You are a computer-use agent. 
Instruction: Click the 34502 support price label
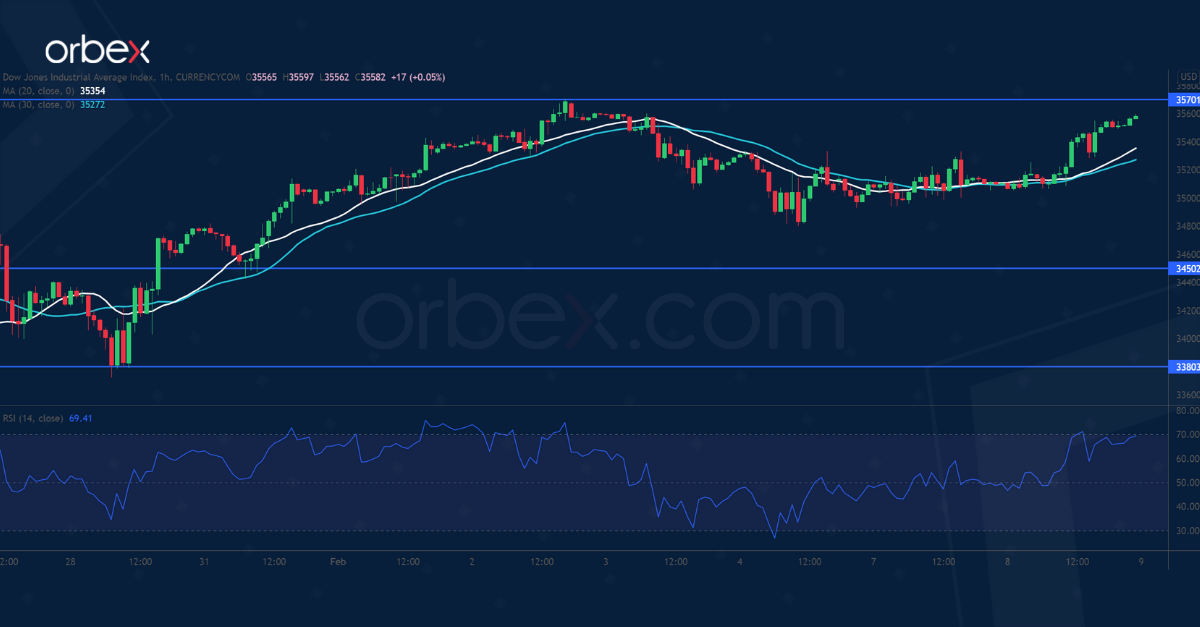pos(1183,268)
